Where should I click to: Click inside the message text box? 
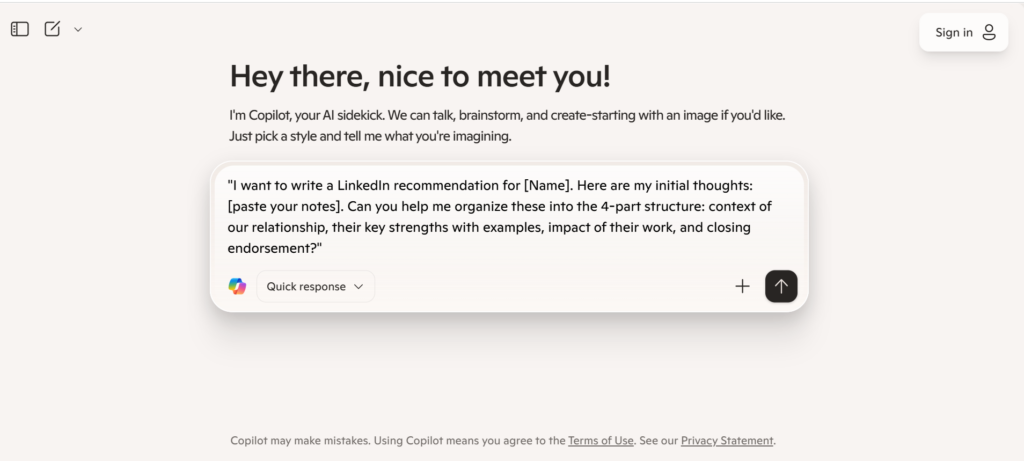(x=500, y=217)
